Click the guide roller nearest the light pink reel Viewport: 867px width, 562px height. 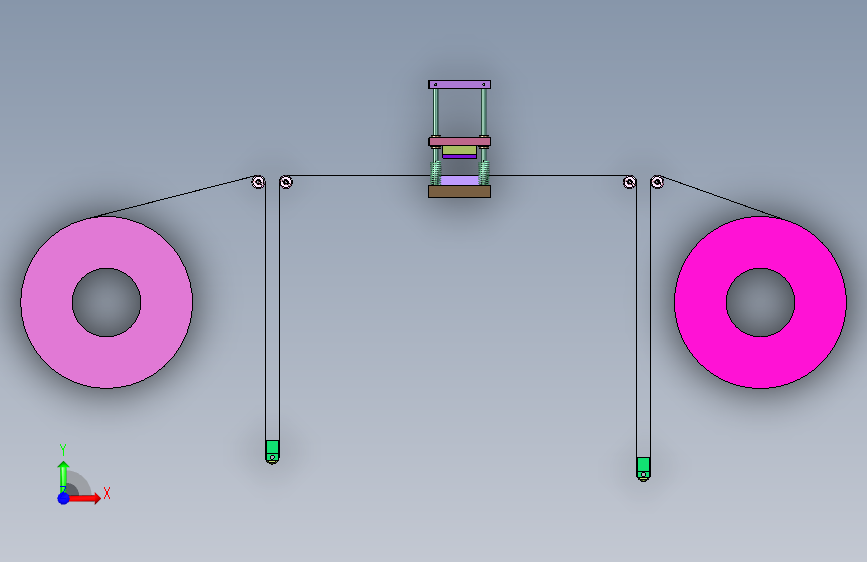tap(258, 182)
